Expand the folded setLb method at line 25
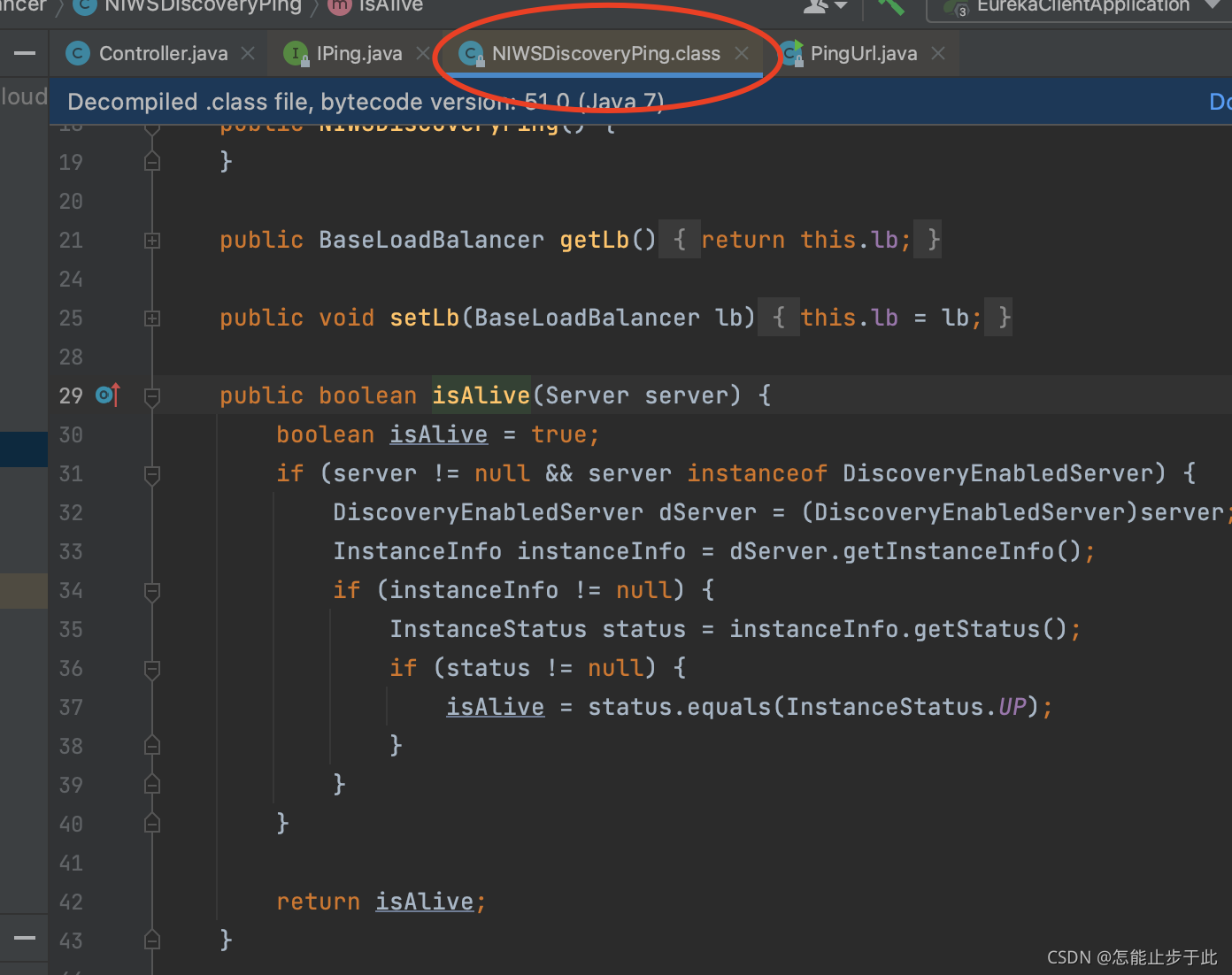 [152, 319]
